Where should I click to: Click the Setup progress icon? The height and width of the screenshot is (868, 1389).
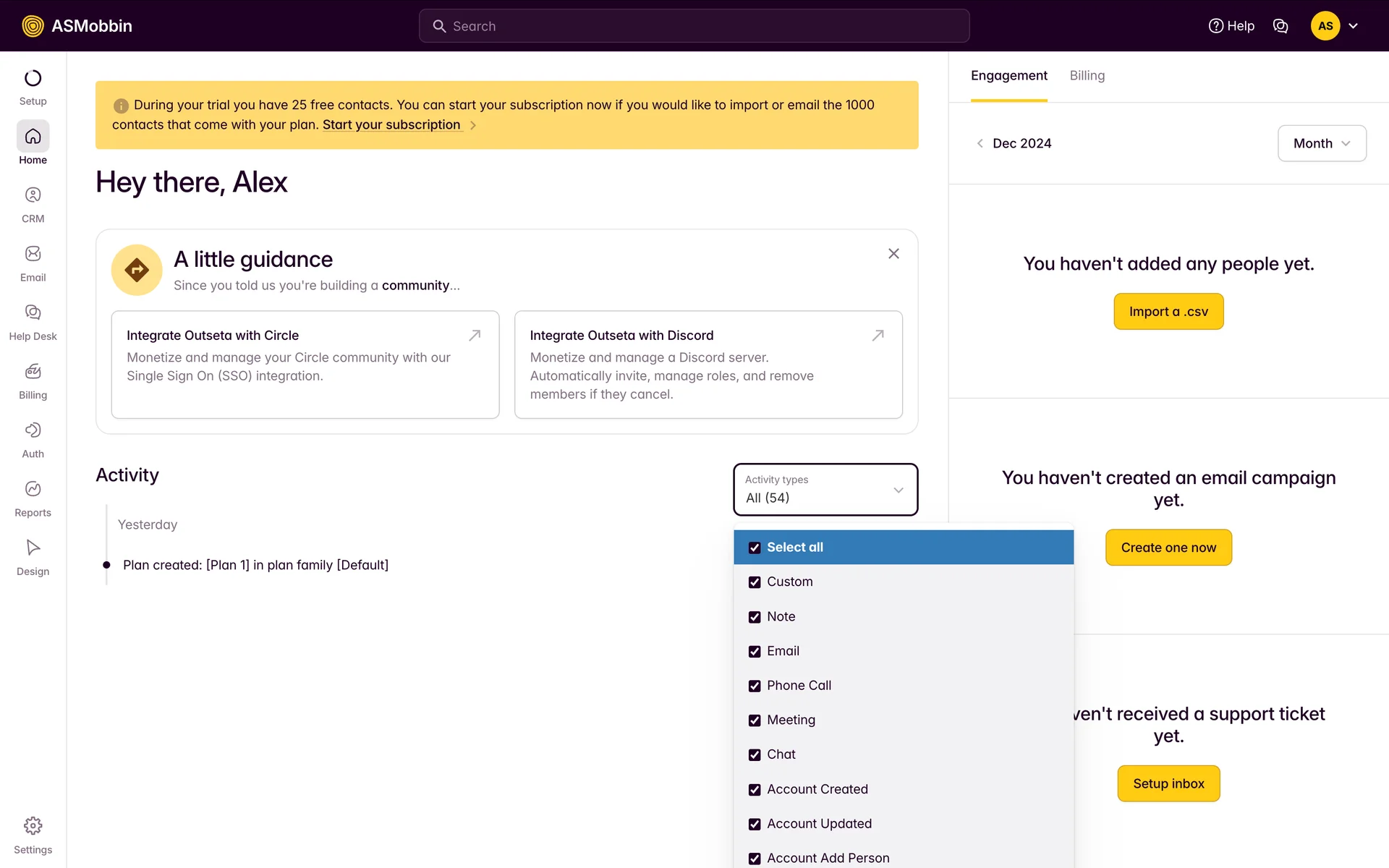33,78
